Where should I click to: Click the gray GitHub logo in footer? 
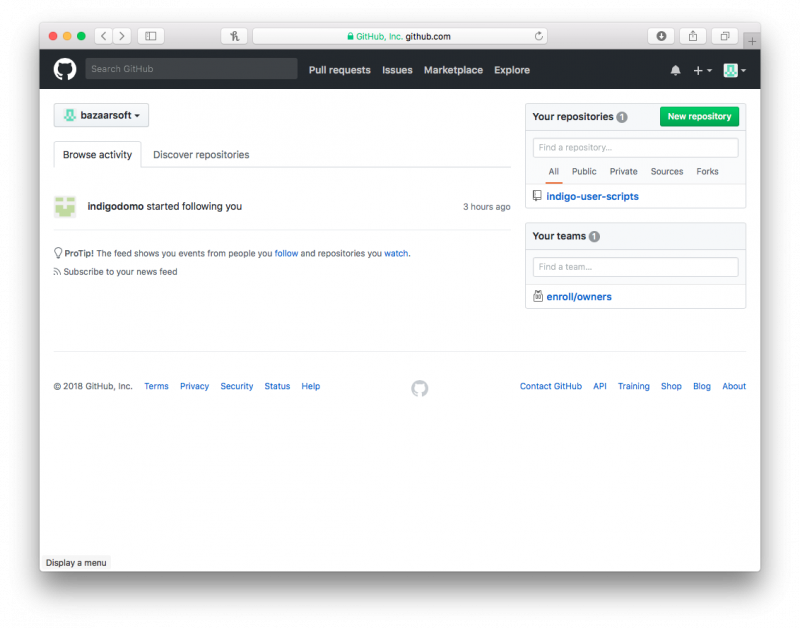420,389
